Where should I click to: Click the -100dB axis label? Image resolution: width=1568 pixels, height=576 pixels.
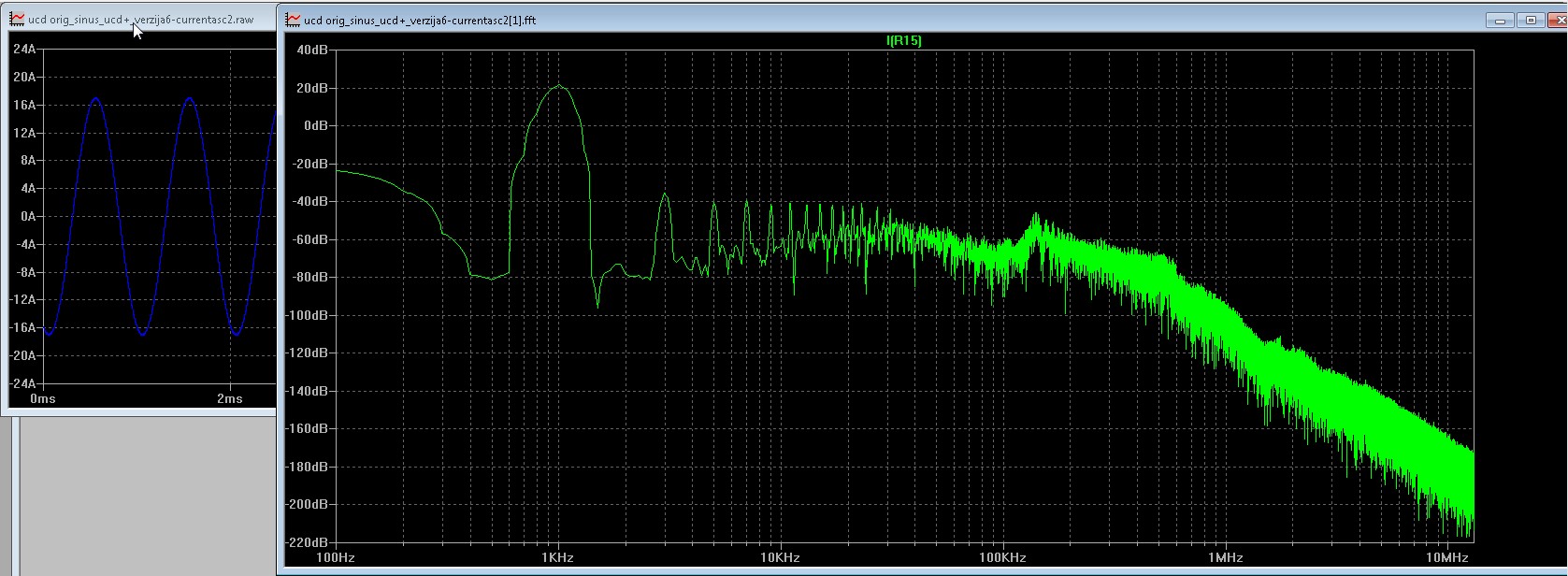[x=309, y=315]
